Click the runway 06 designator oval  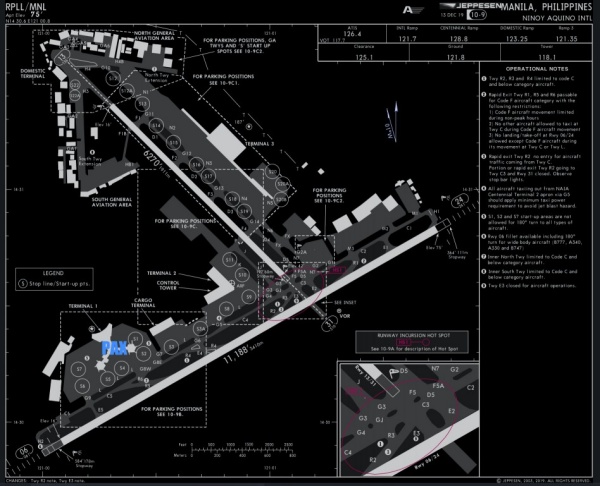pos(26,451)
